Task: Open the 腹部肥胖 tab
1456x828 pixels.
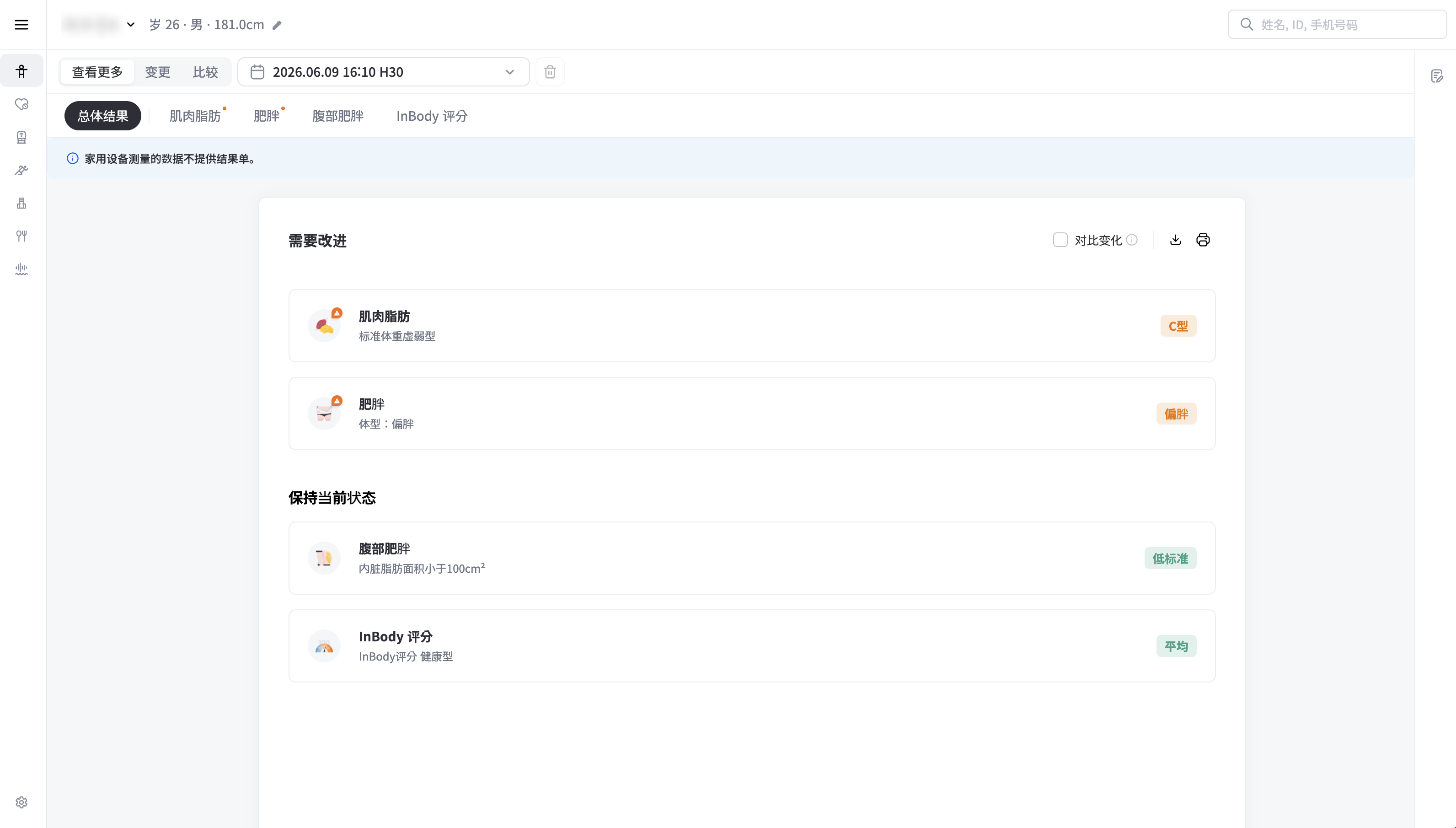Action: [337, 116]
